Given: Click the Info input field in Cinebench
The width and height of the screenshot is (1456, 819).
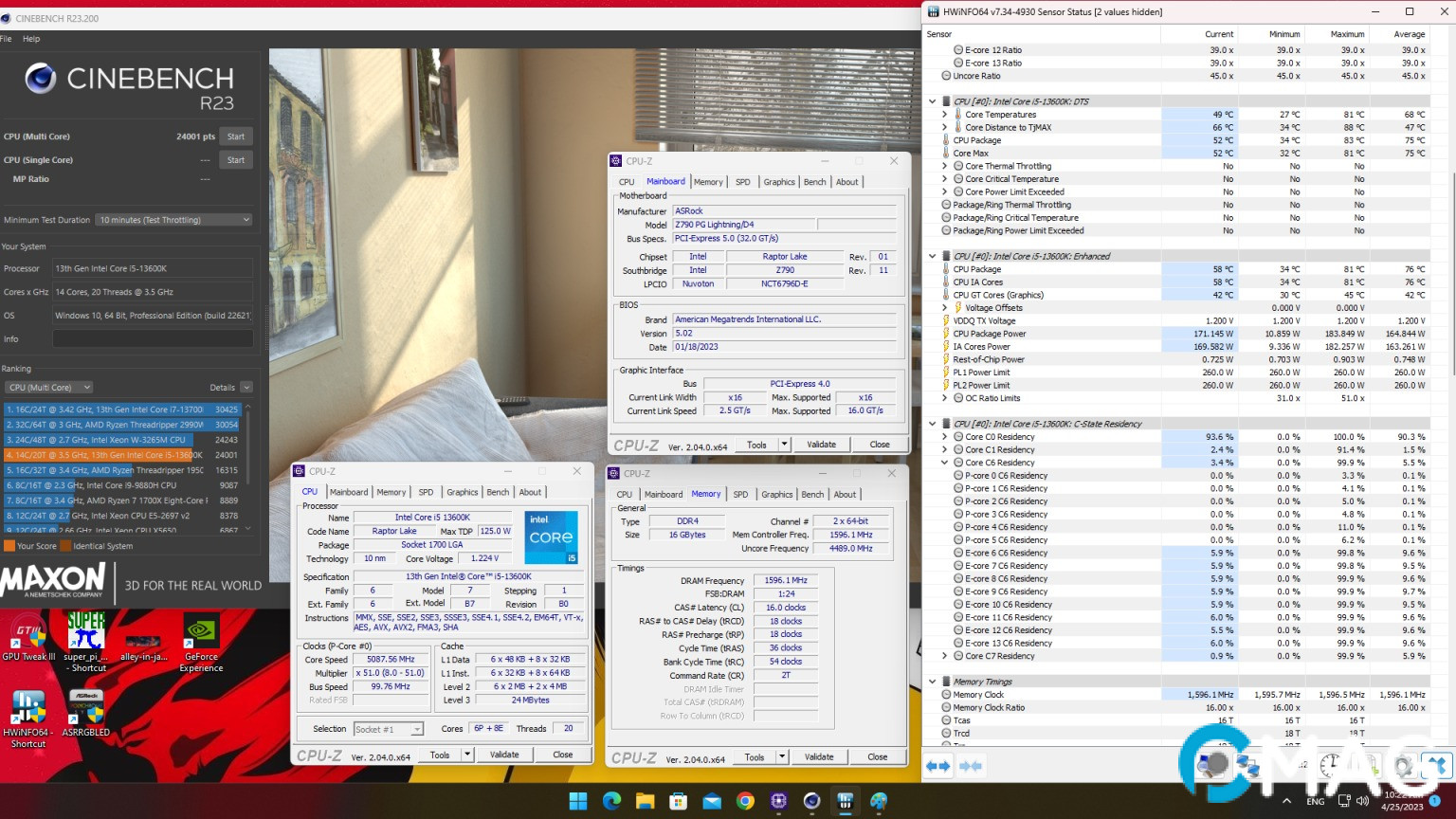Looking at the screenshot, I should (x=152, y=338).
